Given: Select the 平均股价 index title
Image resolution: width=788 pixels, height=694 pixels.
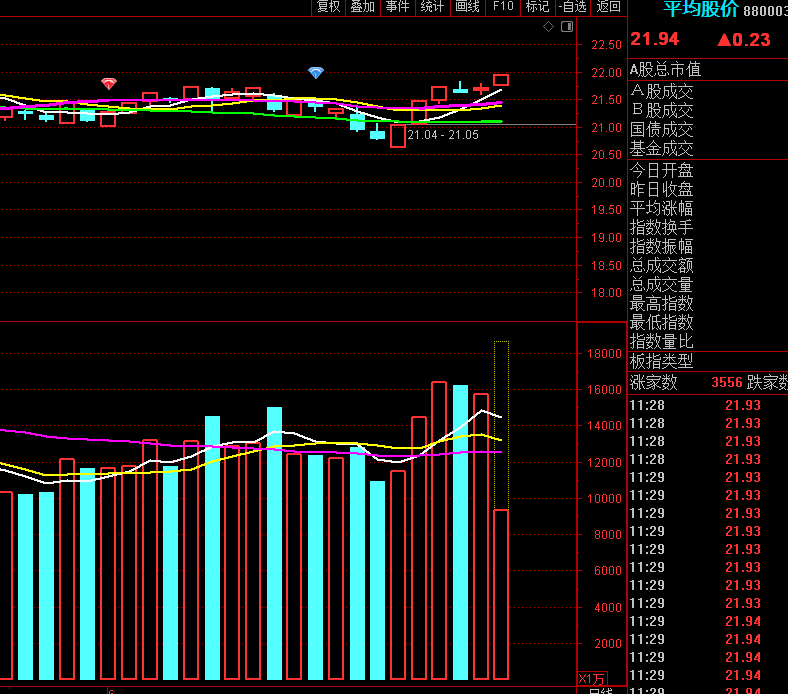Looking at the screenshot, I should point(701,9).
